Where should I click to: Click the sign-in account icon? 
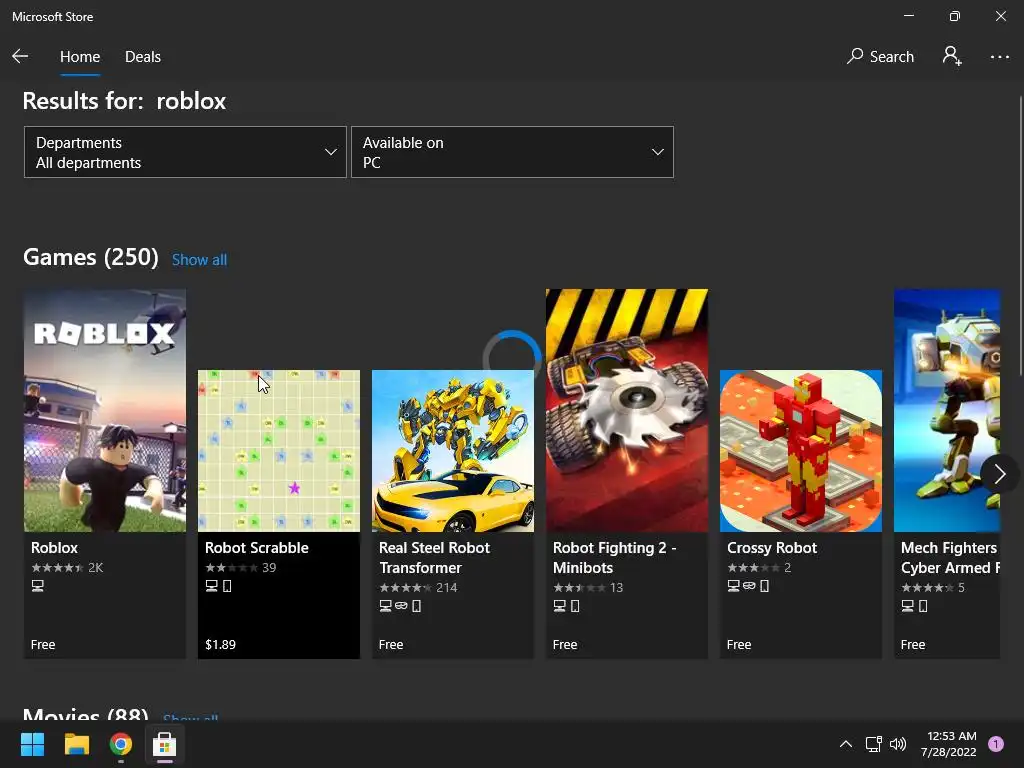click(952, 56)
